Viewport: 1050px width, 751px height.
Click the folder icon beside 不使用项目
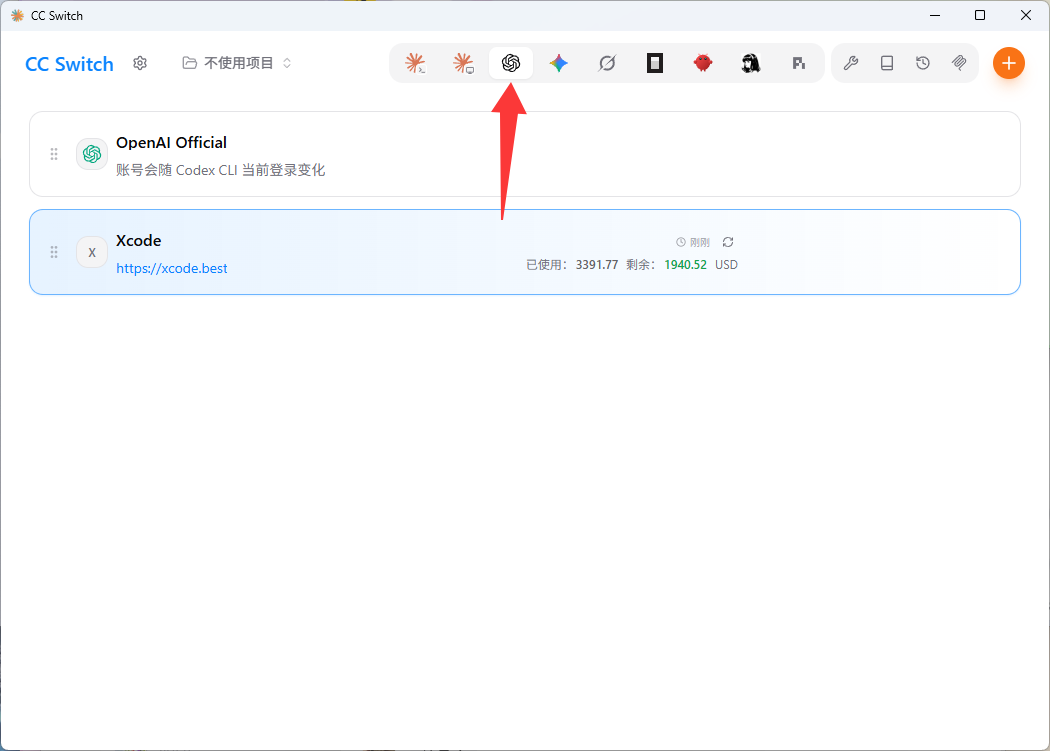click(190, 63)
